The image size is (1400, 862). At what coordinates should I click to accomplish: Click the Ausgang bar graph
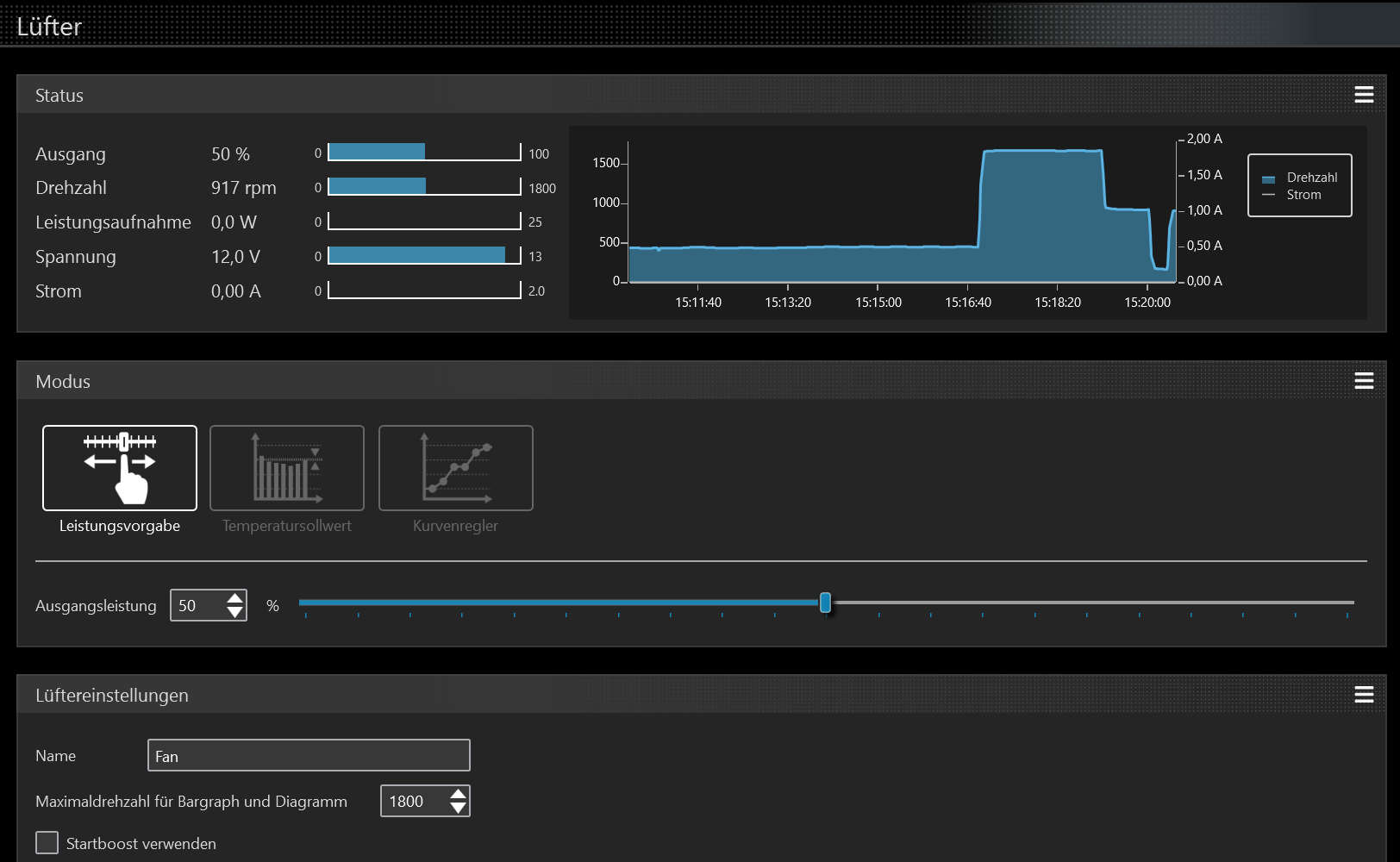pyautogui.click(x=425, y=152)
